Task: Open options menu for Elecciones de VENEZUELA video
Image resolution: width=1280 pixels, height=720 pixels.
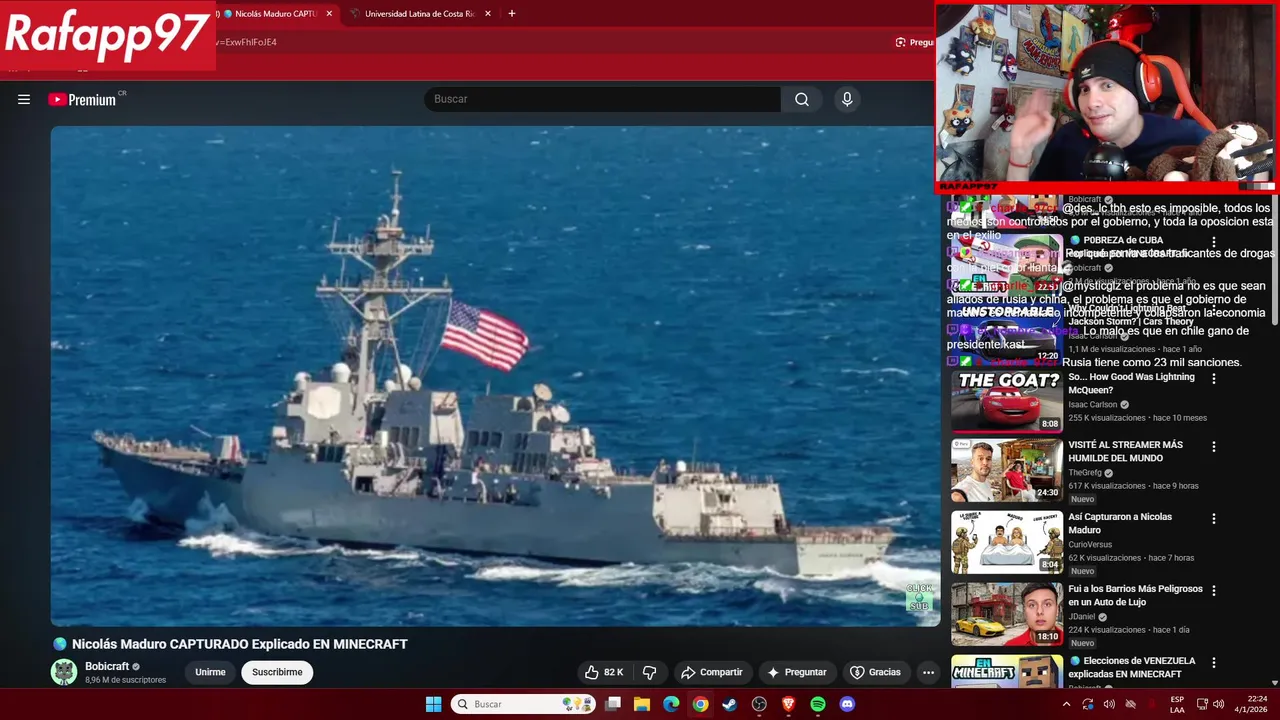Action: pos(1214,663)
